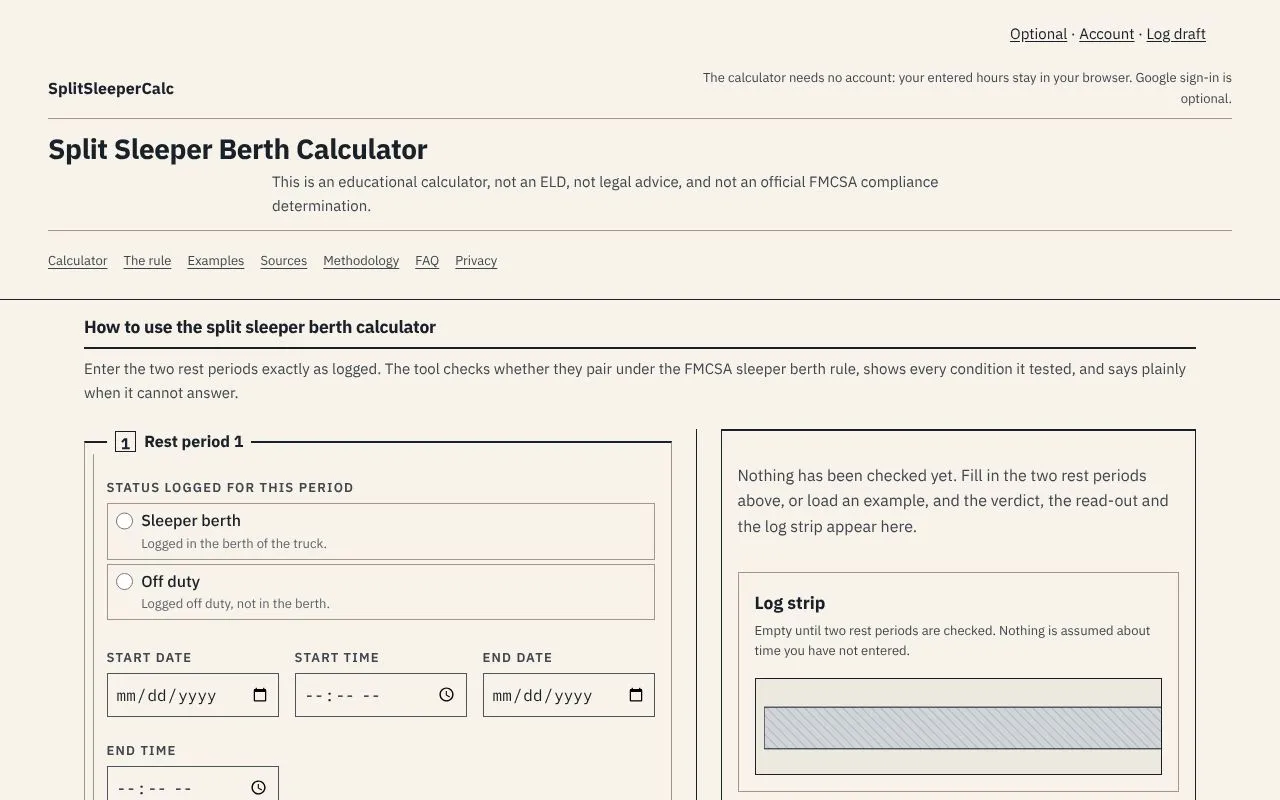
Task: Click the SplitSleeperCalc site name
Action: click(111, 89)
